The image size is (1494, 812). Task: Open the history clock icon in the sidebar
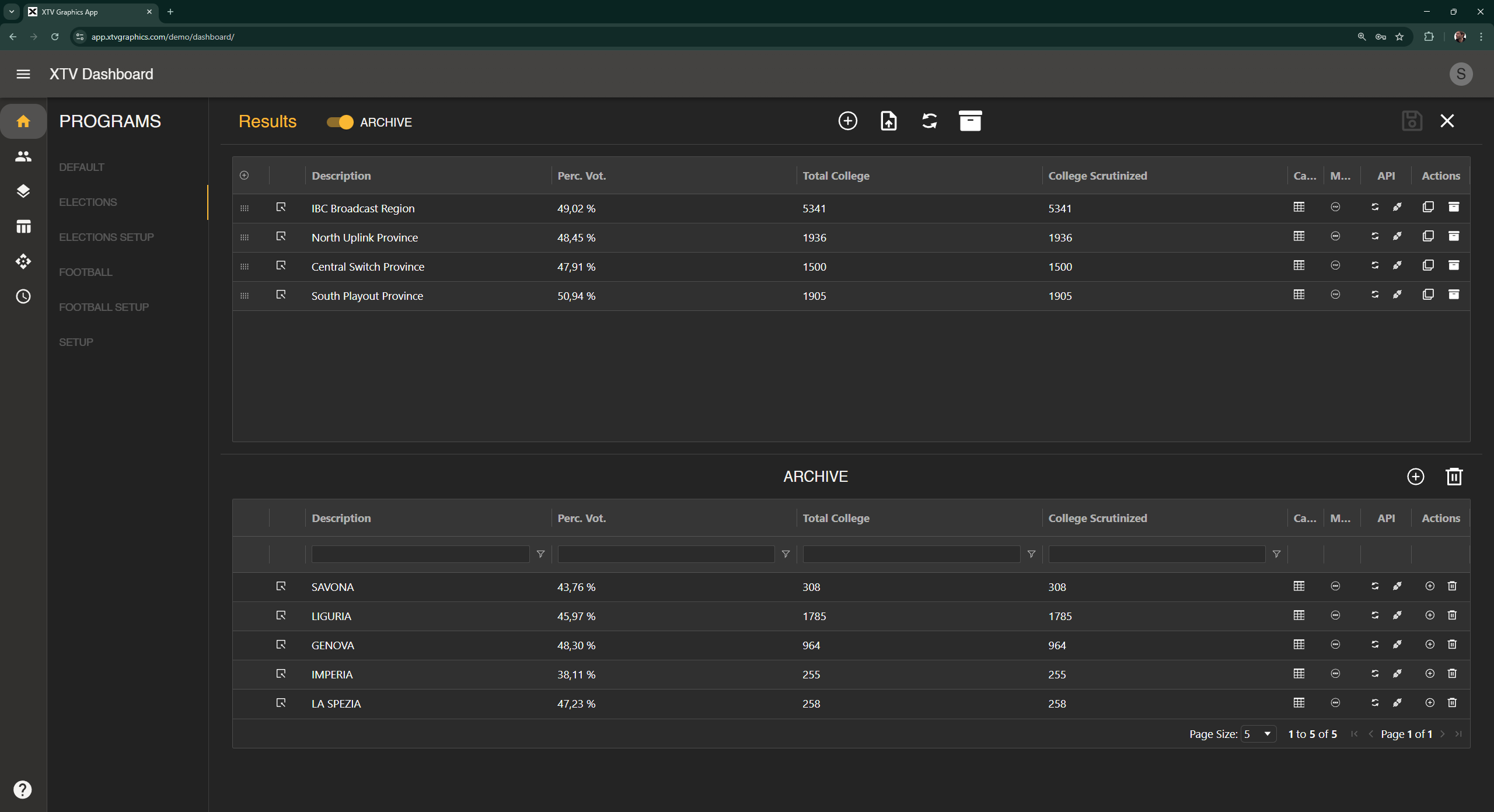23,296
